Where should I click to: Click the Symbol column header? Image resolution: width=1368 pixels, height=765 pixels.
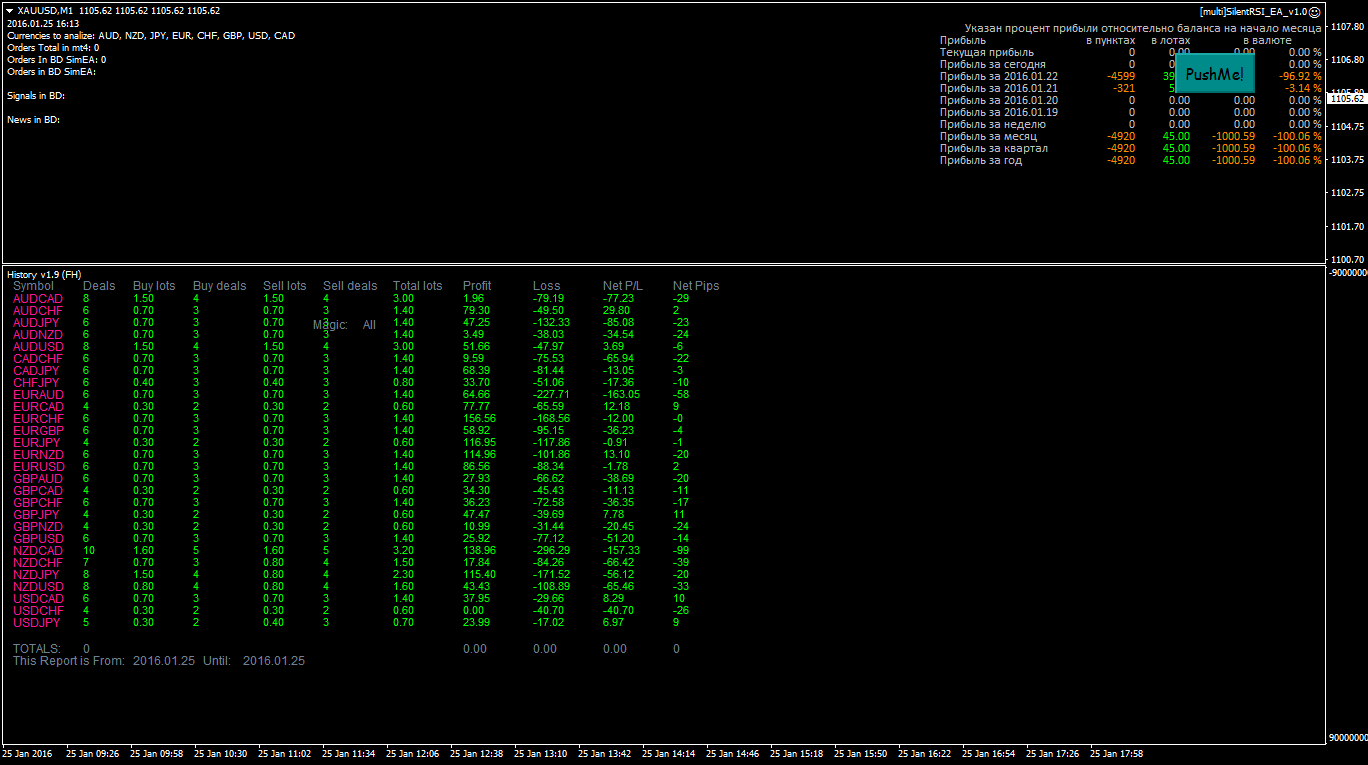click(33, 286)
